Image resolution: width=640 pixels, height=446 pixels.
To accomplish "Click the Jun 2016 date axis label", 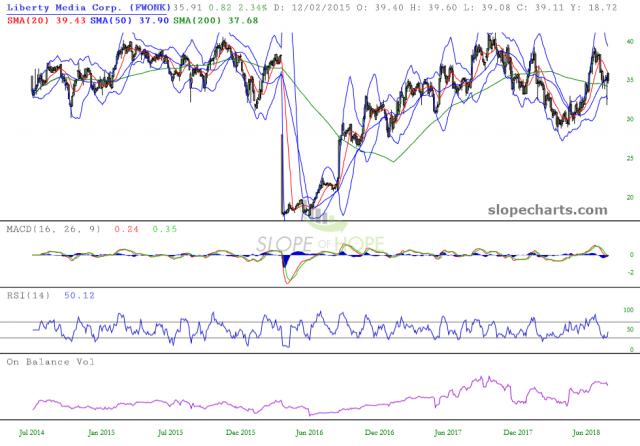I will pyautogui.click(x=309, y=433).
